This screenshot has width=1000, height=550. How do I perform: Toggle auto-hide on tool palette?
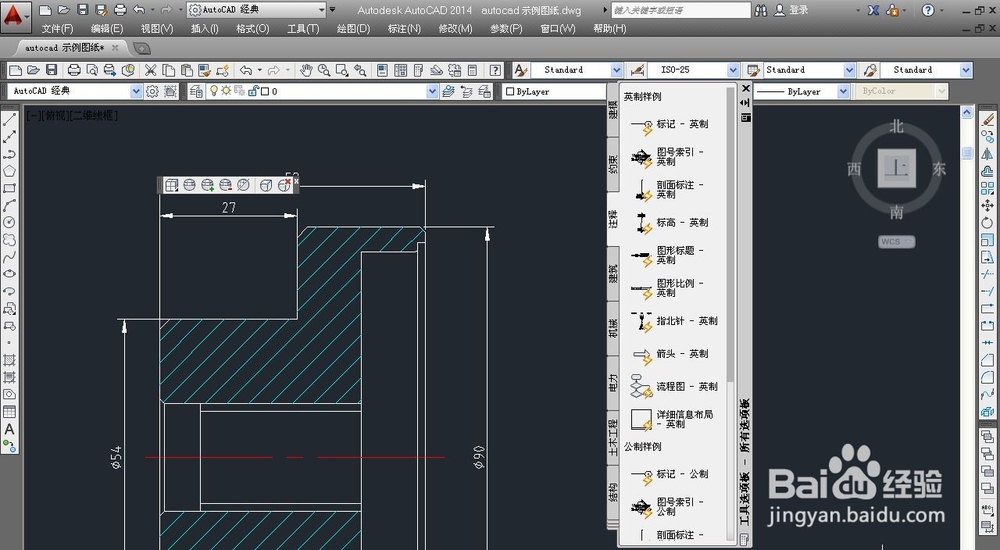[x=746, y=103]
